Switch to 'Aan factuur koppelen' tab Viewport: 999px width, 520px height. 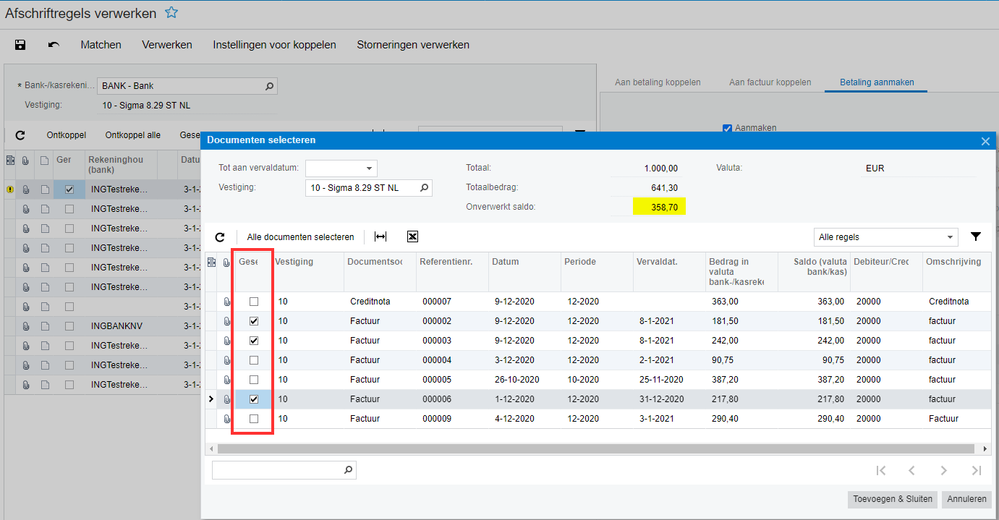[x=769, y=82]
